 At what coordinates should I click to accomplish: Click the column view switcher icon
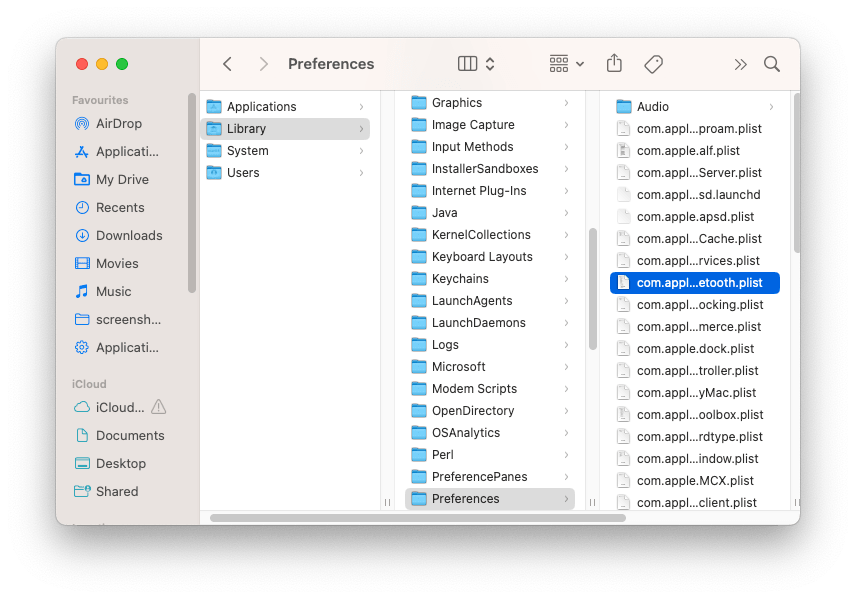point(476,64)
